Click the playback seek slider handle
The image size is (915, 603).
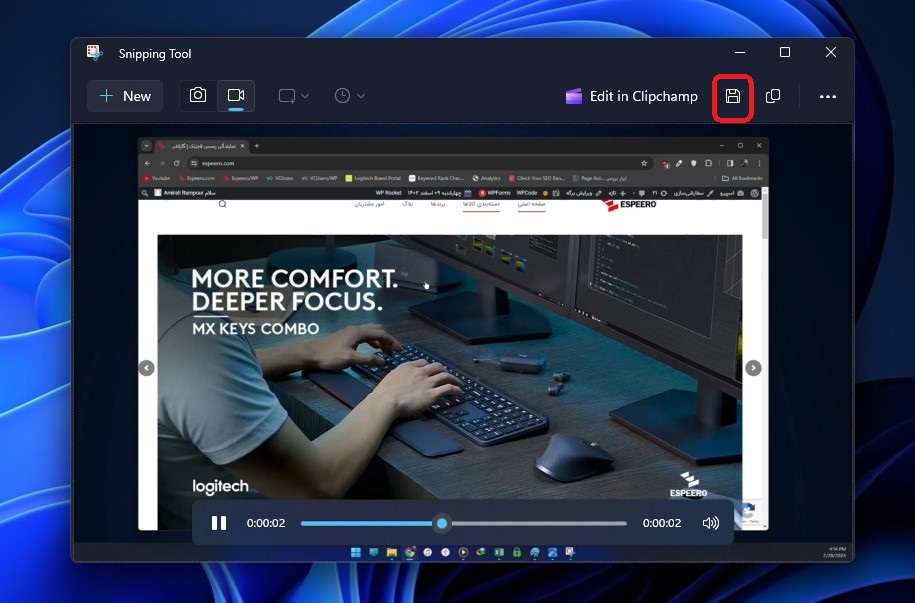click(442, 523)
